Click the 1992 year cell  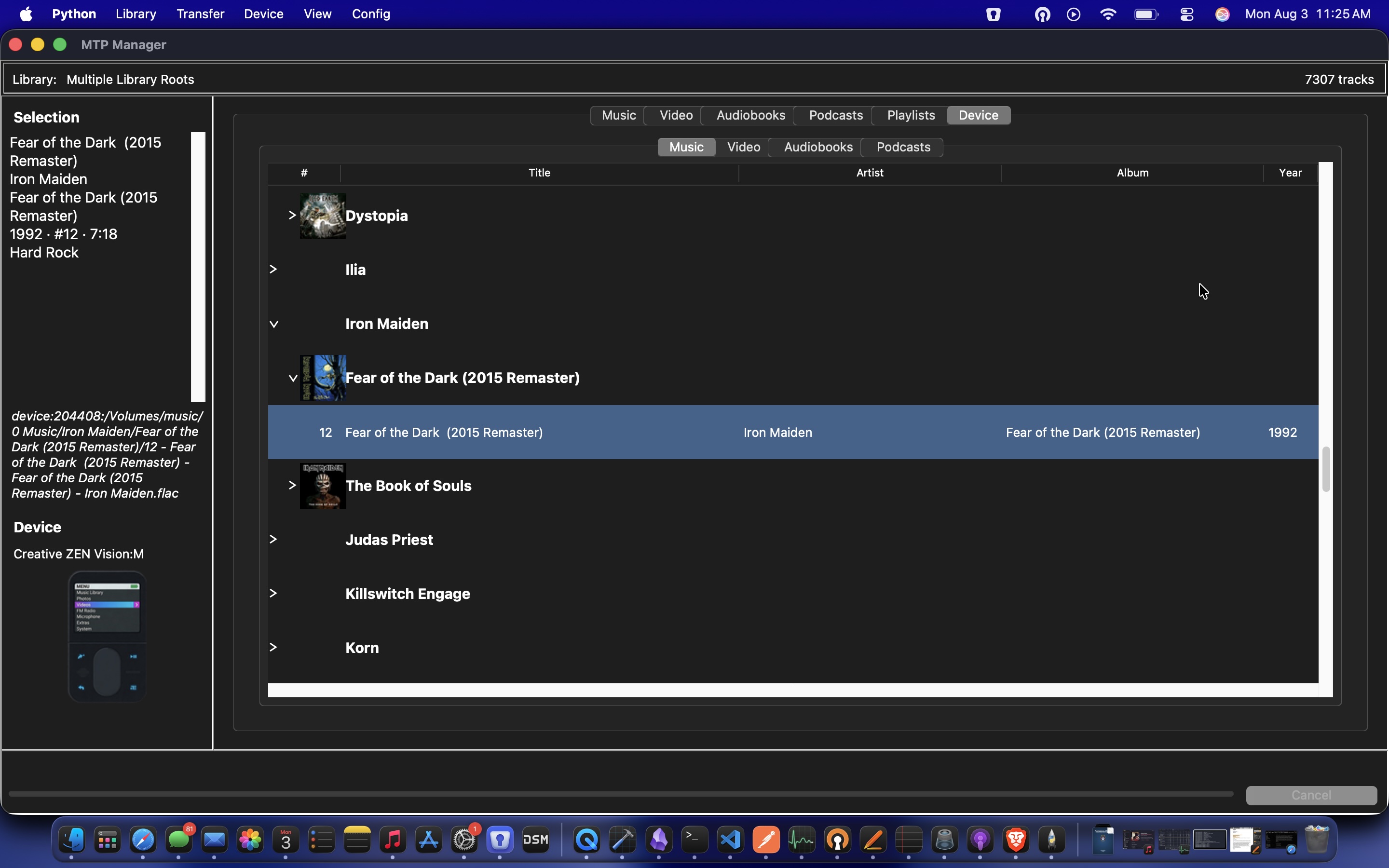pyautogui.click(x=1283, y=432)
